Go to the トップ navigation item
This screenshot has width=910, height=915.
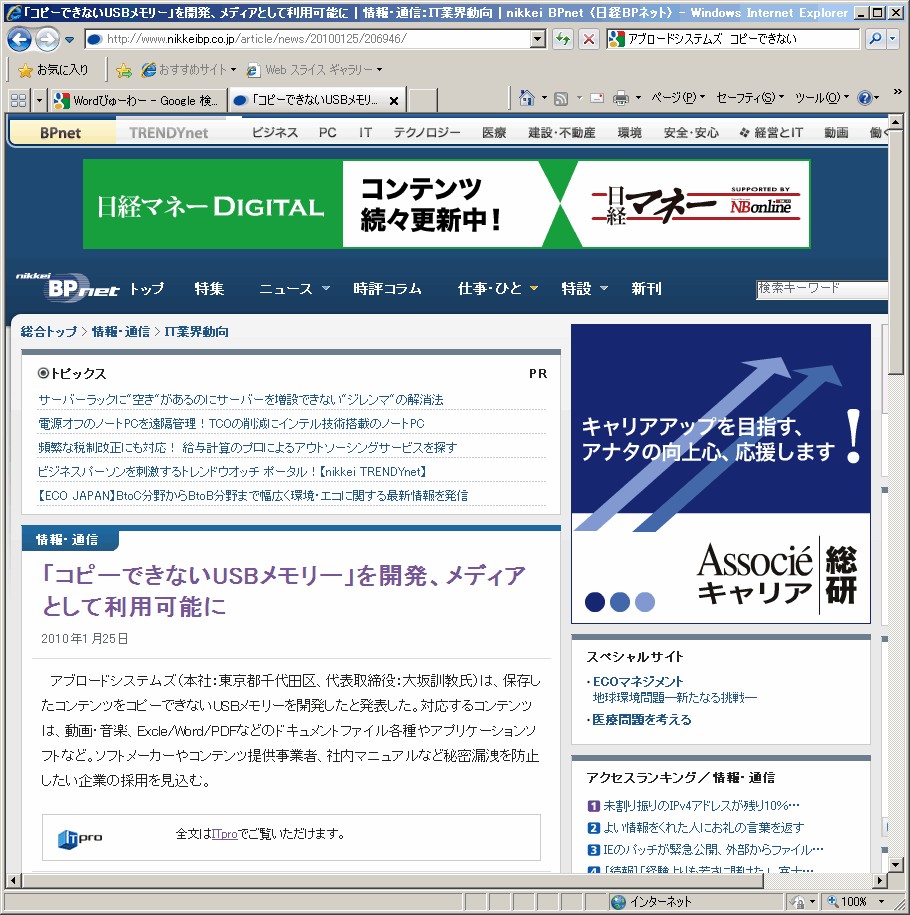147,288
